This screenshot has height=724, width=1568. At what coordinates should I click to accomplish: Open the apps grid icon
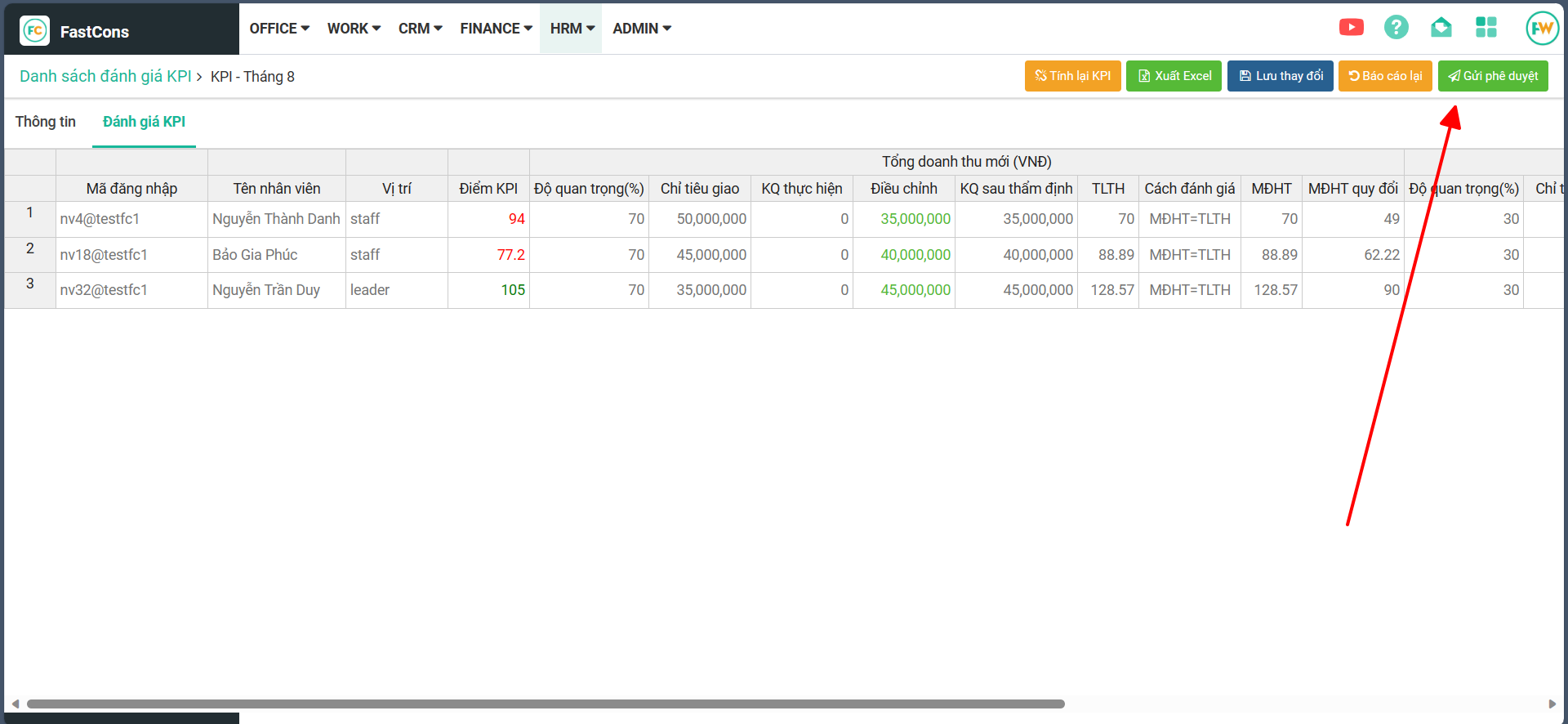pos(1486,28)
